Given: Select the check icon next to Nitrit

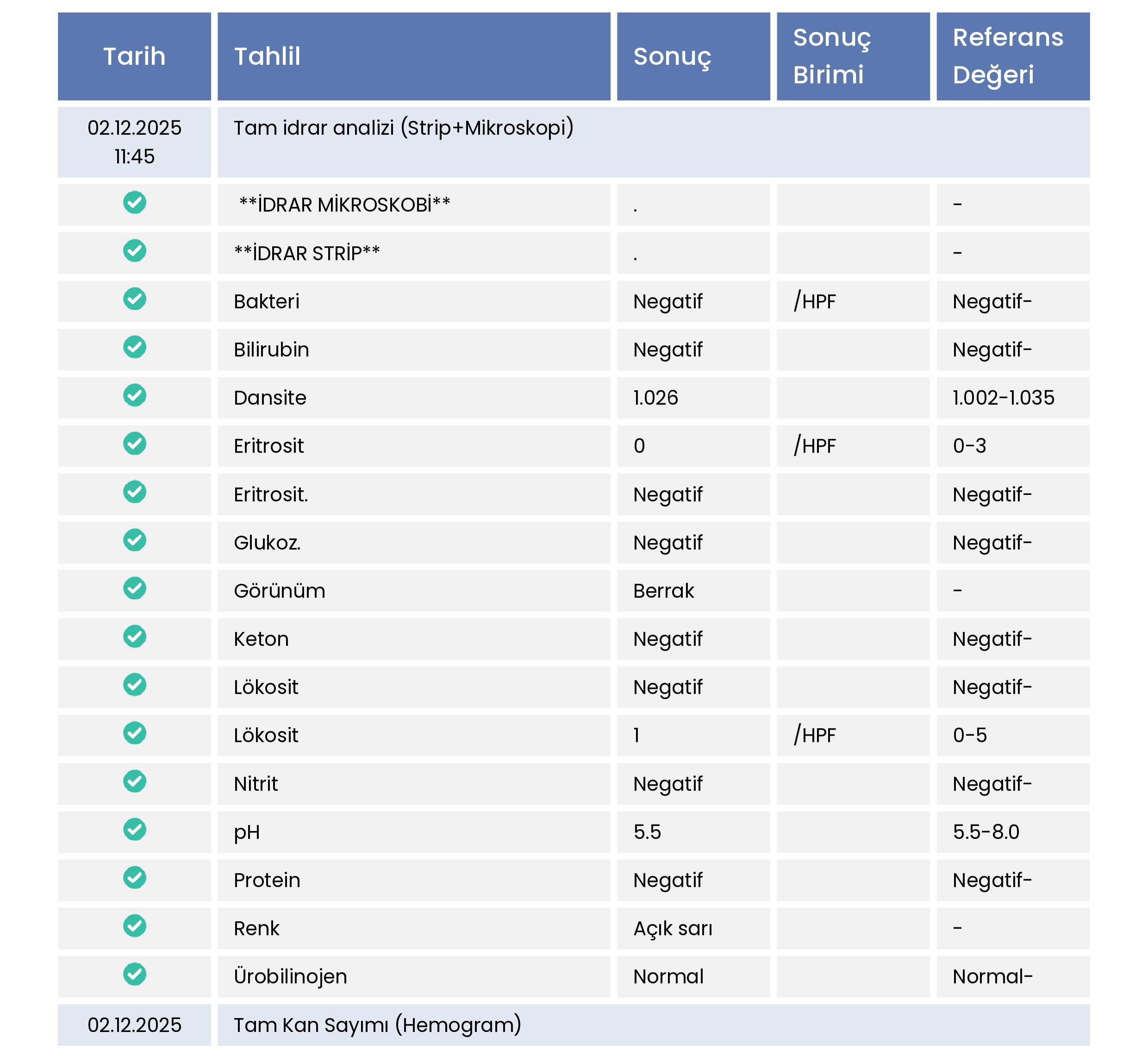Looking at the screenshot, I should point(135,781).
